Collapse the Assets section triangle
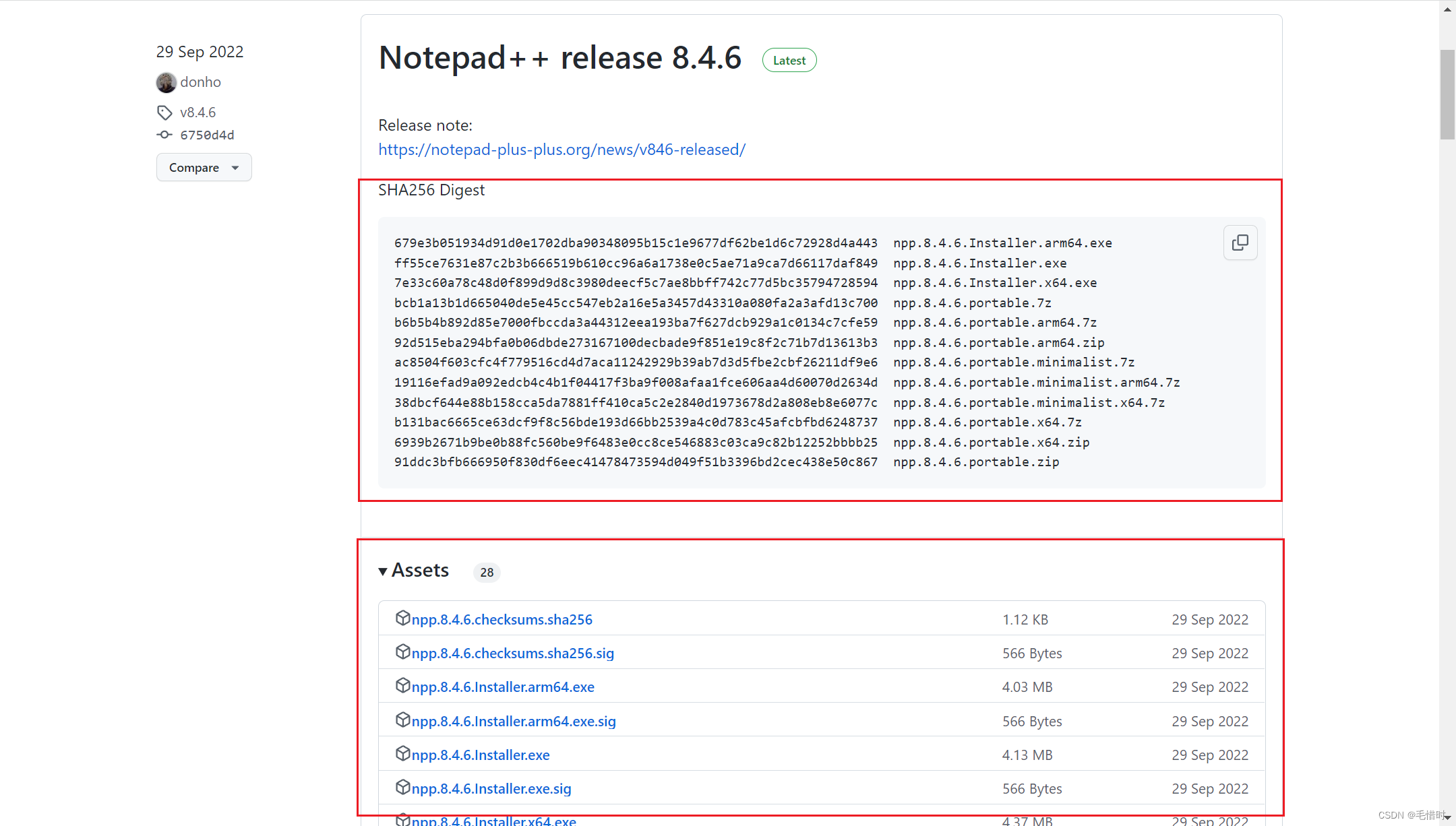 pyautogui.click(x=383, y=571)
